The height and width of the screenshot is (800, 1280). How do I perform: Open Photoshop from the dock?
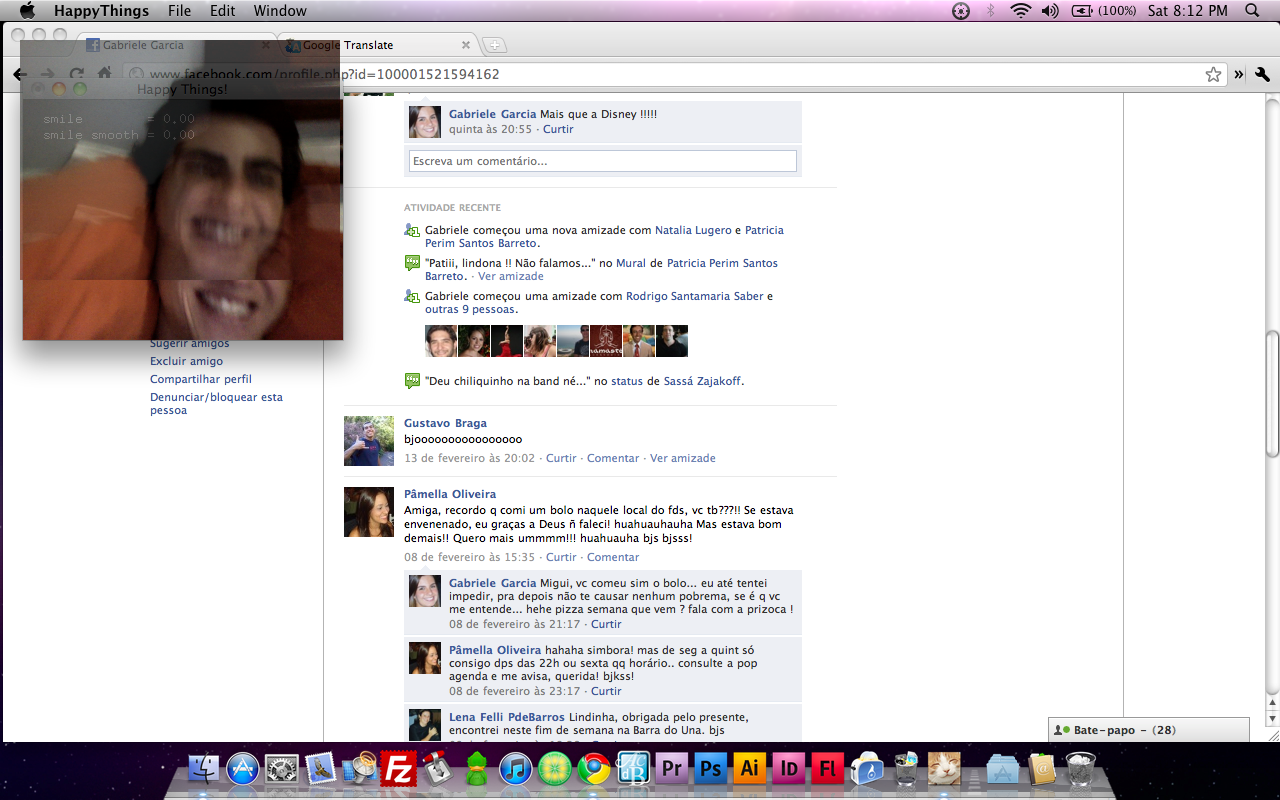point(710,768)
